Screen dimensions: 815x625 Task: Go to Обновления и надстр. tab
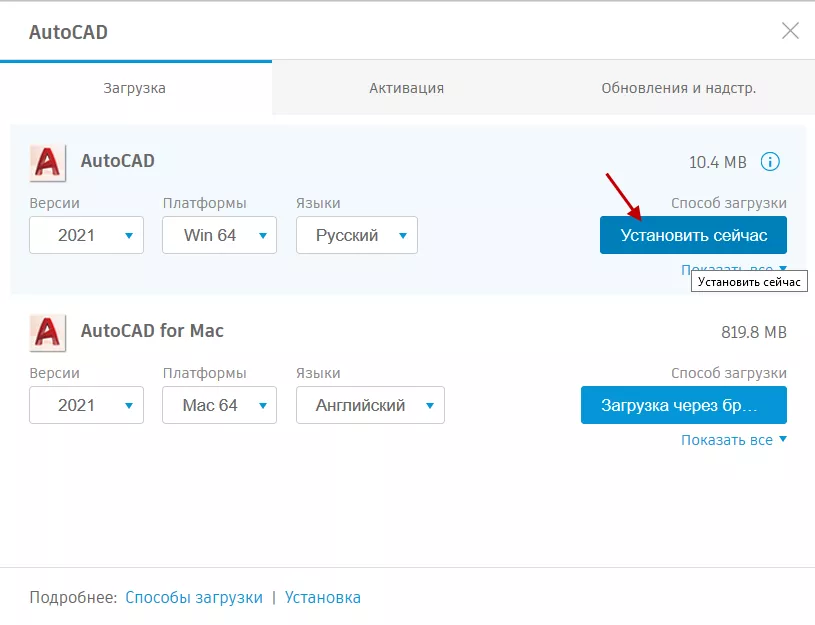pos(678,88)
